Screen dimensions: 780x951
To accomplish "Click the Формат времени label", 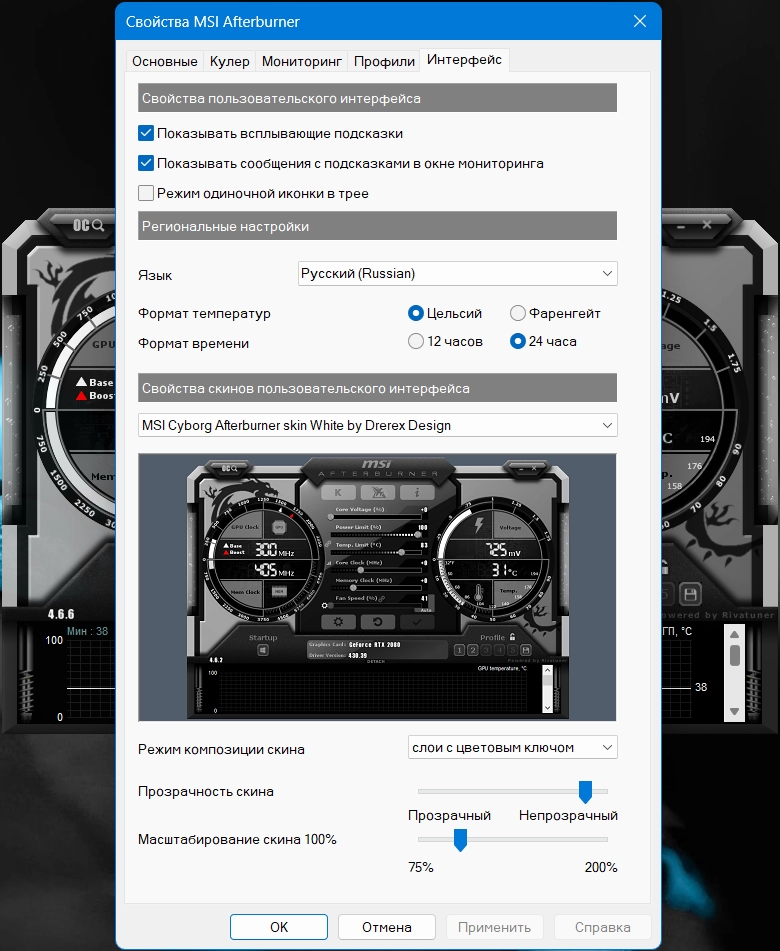I will pos(193,343).
